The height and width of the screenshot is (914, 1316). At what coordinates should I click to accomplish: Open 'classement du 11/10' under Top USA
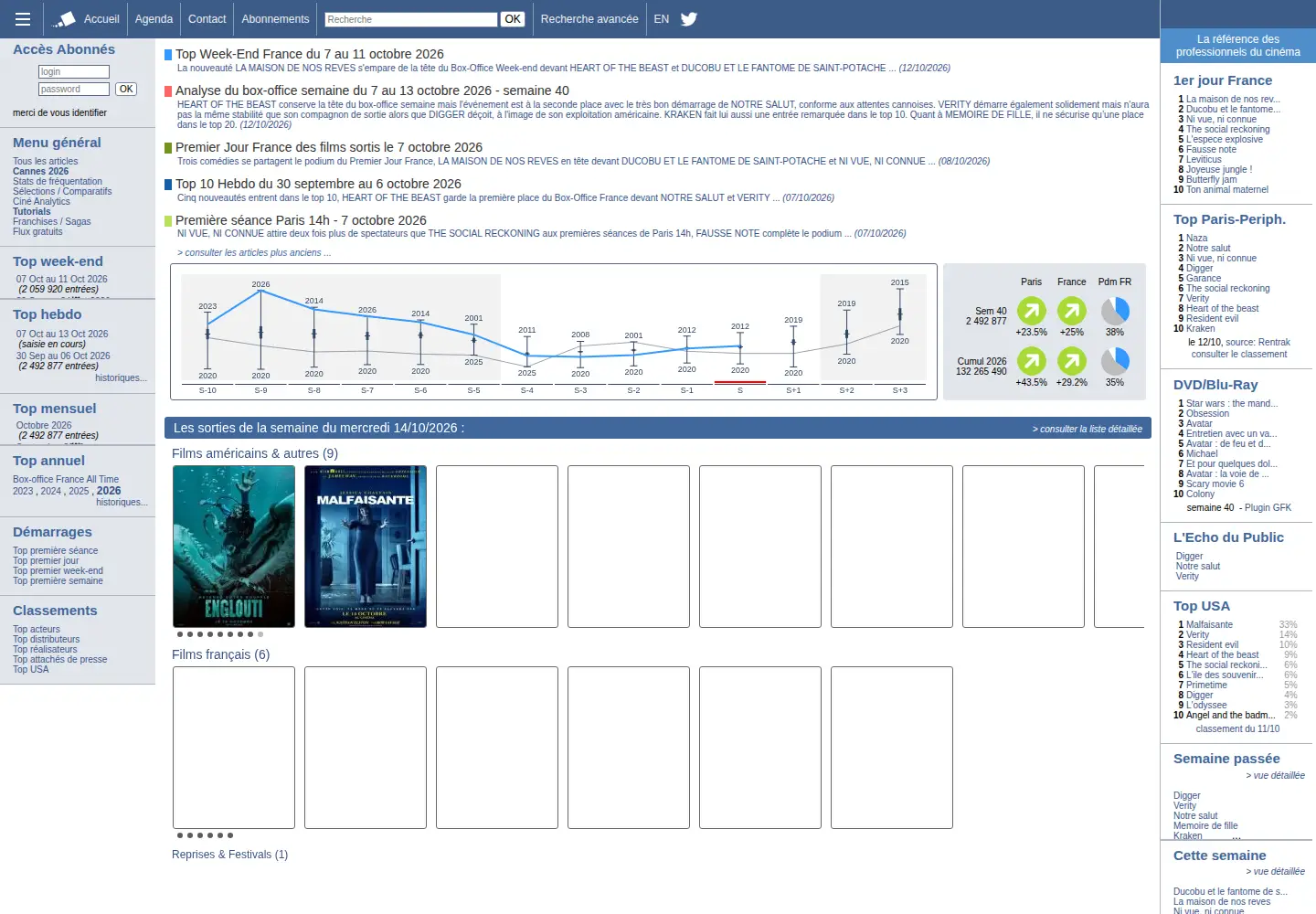pos(1237,728)
